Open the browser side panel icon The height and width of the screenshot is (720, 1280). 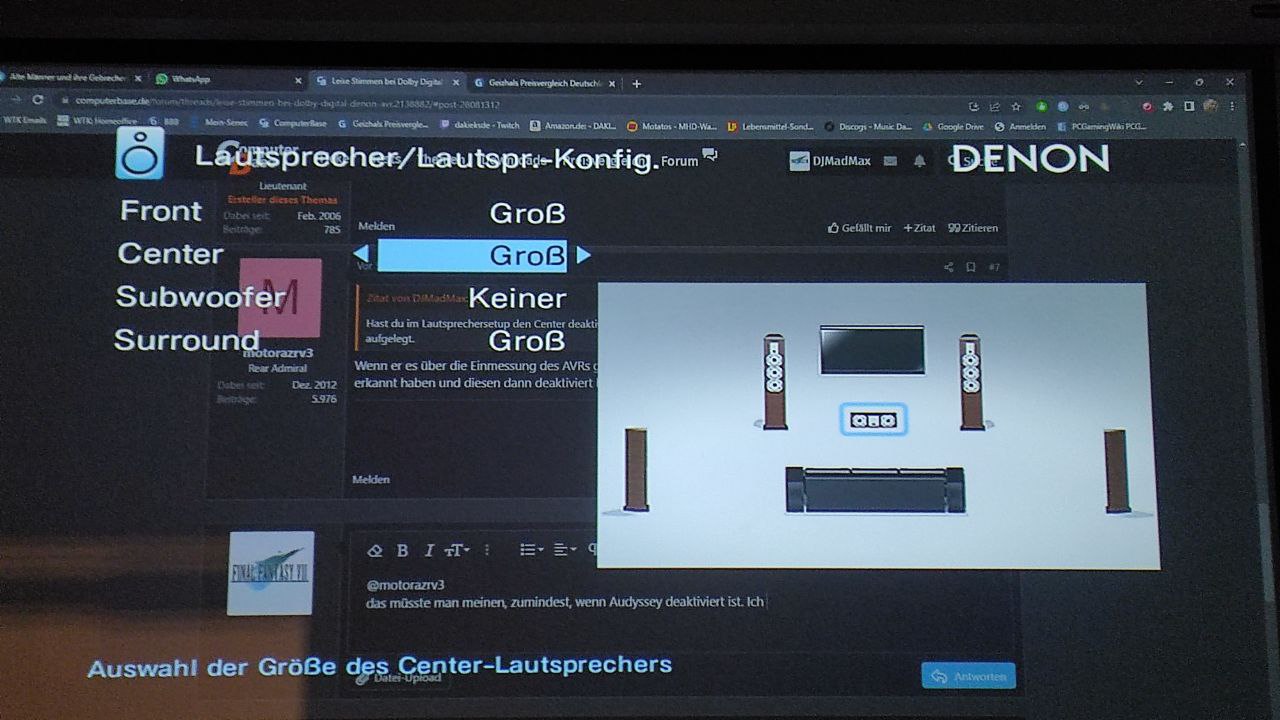[1189, 106]
